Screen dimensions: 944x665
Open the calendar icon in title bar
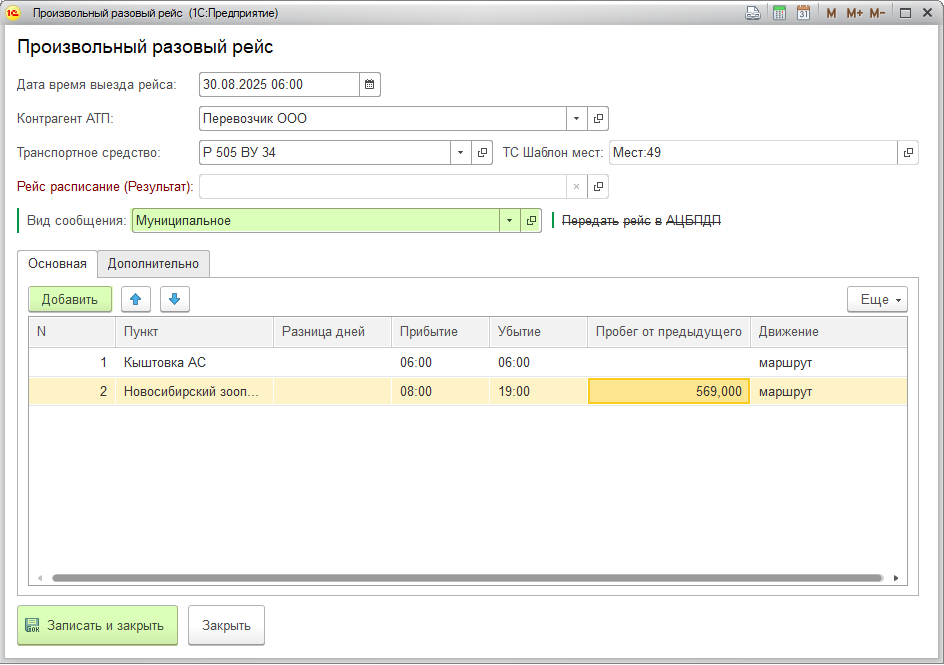[x=802, y=13]
